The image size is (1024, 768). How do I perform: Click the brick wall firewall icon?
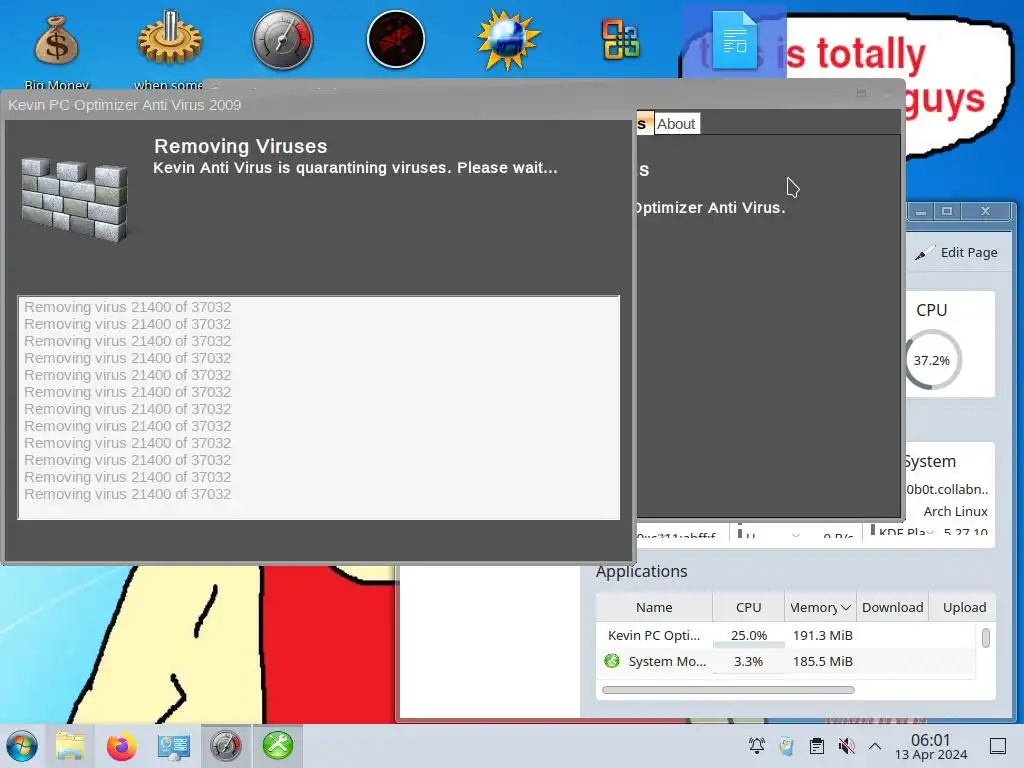74,199
